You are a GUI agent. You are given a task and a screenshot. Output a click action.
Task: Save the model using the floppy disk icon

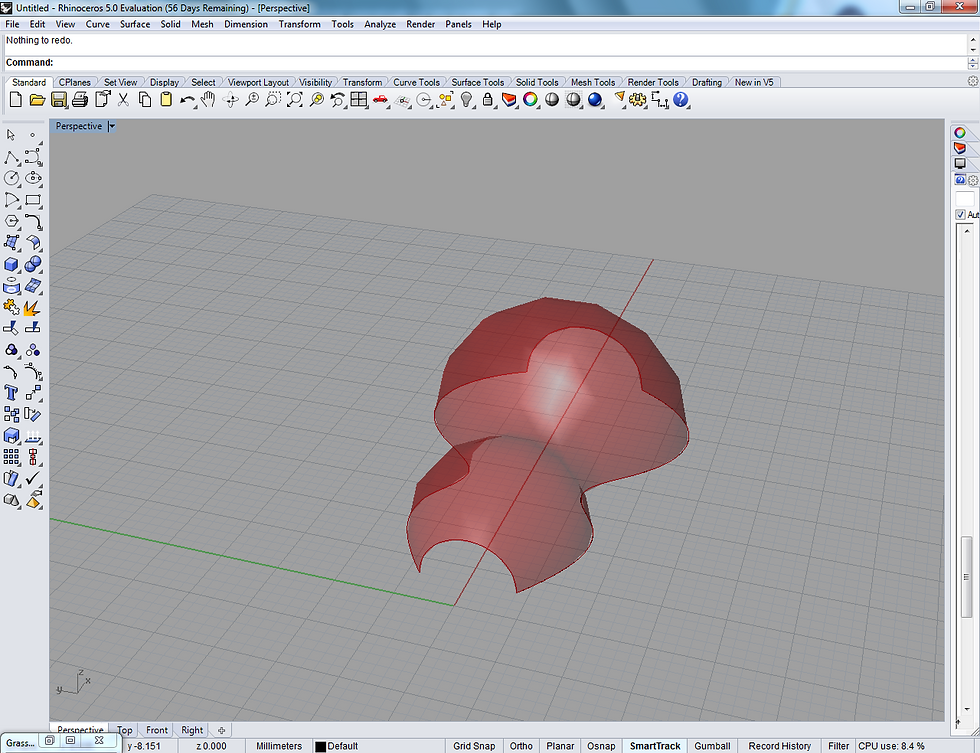(59, 100)
